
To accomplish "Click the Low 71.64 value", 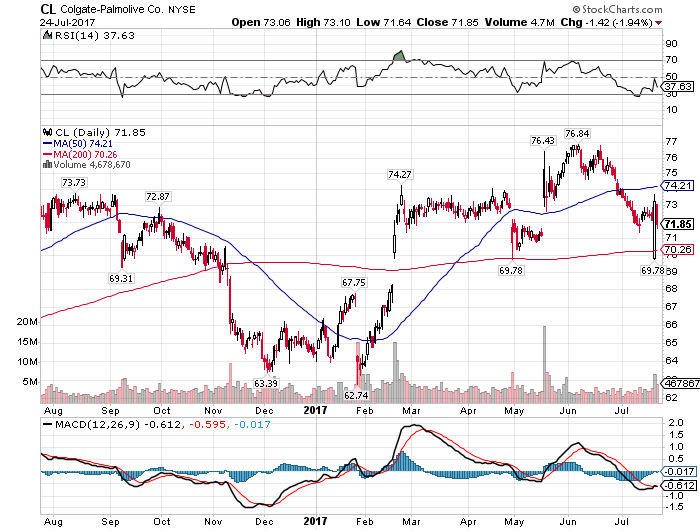I will 383,22.
